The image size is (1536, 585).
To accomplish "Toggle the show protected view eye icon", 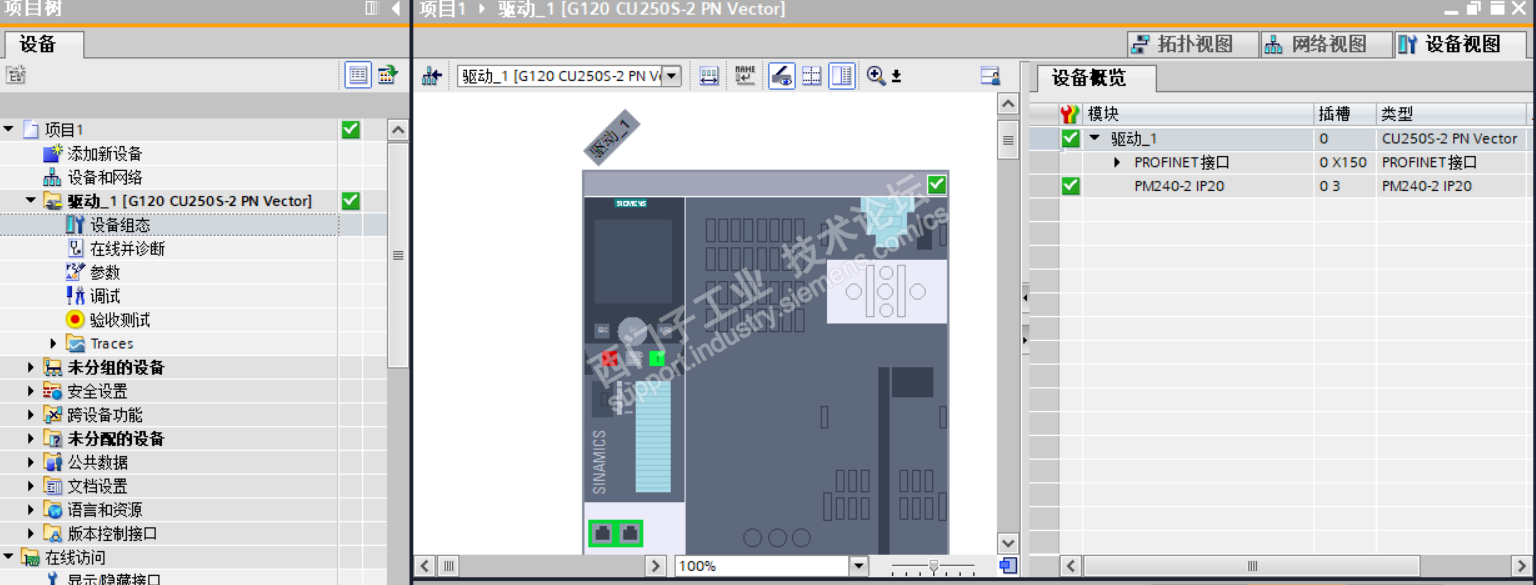I will tap(781, 76).
